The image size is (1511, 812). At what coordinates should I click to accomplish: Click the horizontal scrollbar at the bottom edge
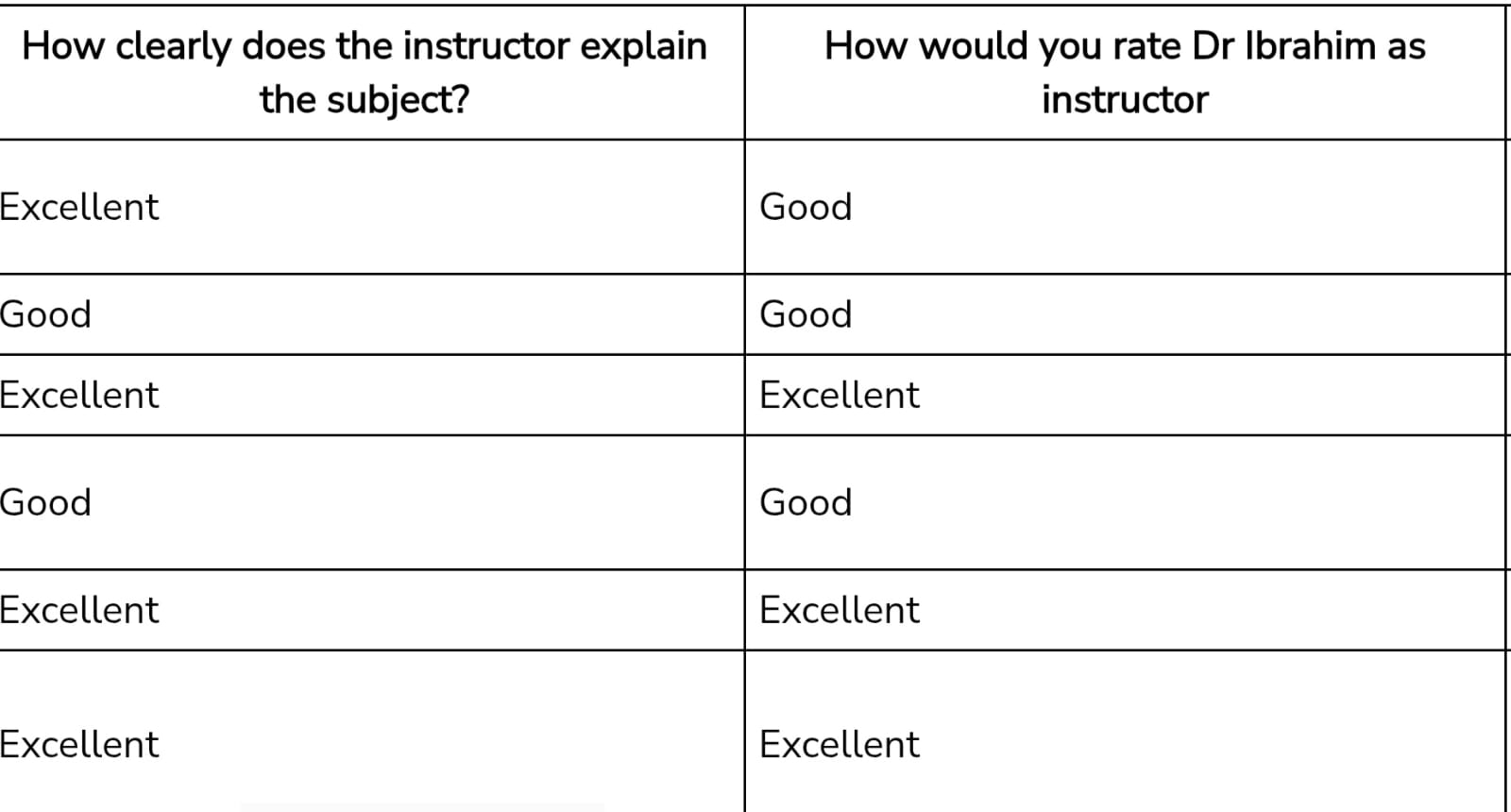pyautogui.click(x=421, y=807)
